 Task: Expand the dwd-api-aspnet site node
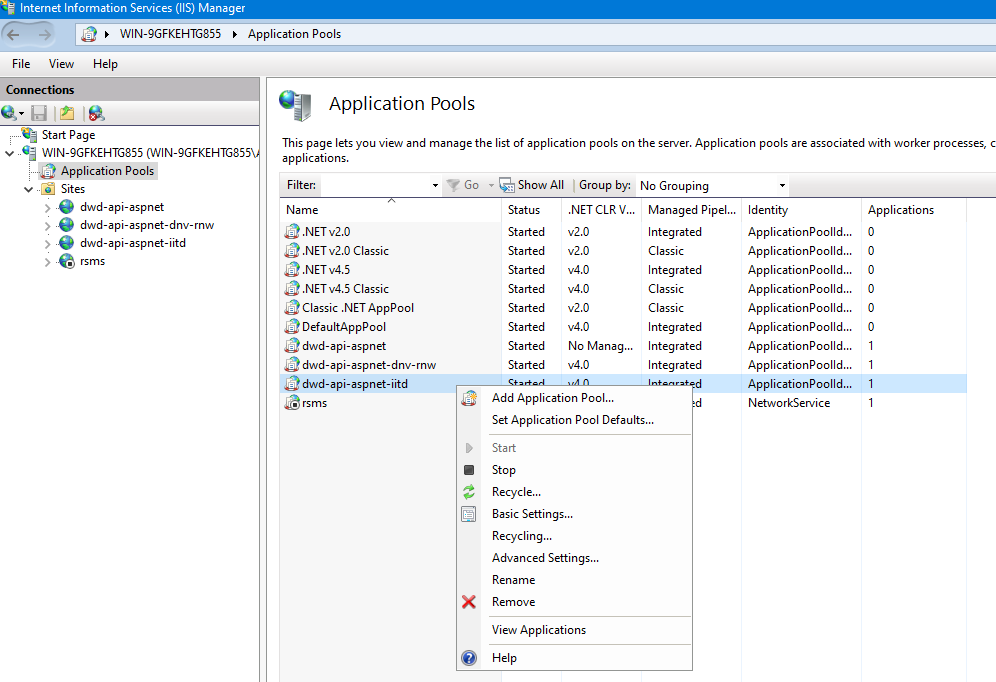click(x=48, y=208)
